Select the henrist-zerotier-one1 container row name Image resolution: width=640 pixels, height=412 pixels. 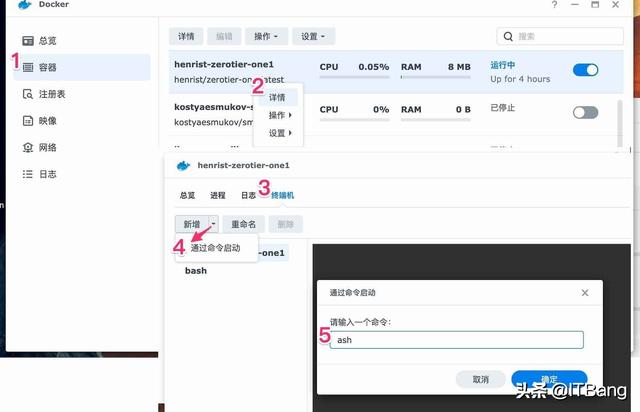pyautogui.click(x=224, y=65)
